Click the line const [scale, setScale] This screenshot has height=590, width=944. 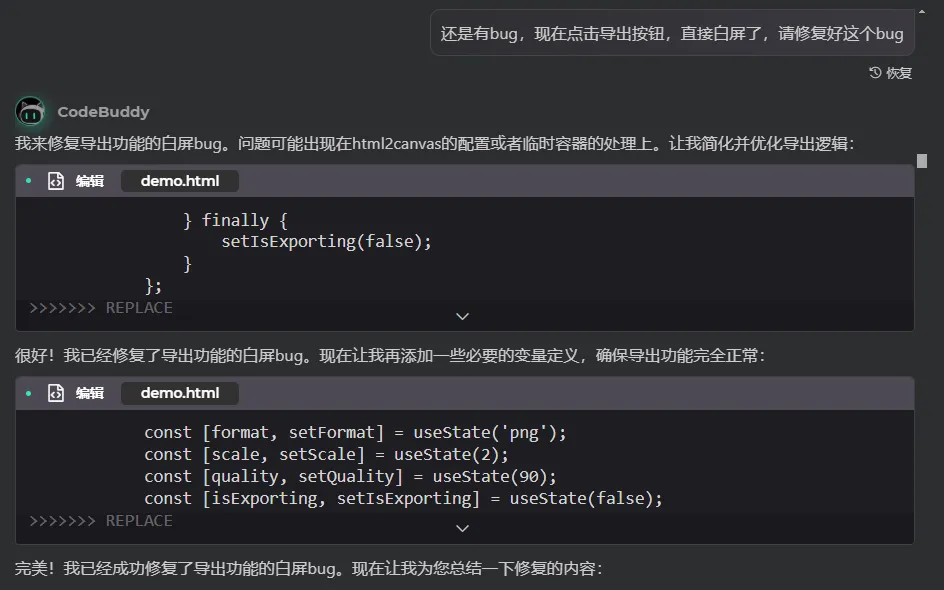pos(326,455)
